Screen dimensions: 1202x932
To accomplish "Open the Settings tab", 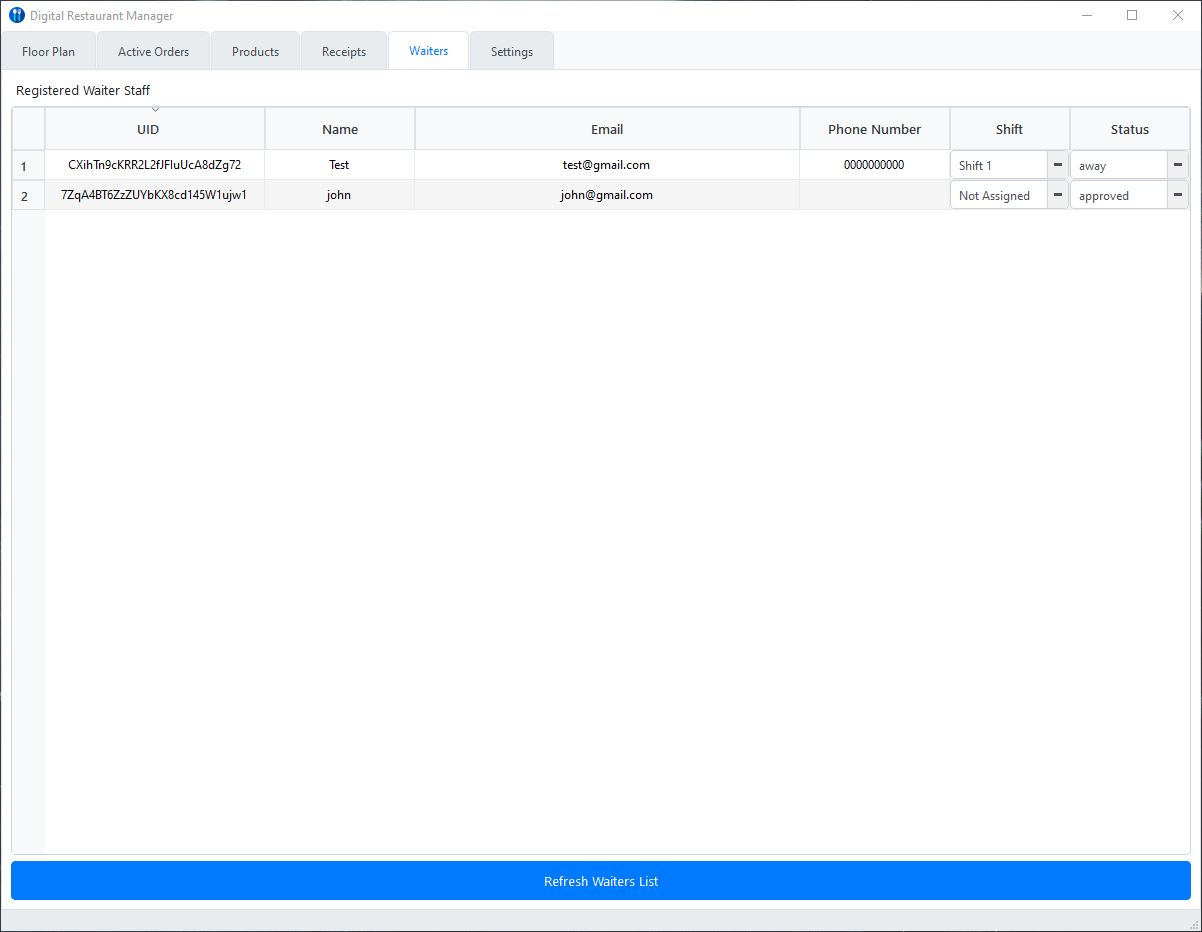I will [x=511, y=51].
